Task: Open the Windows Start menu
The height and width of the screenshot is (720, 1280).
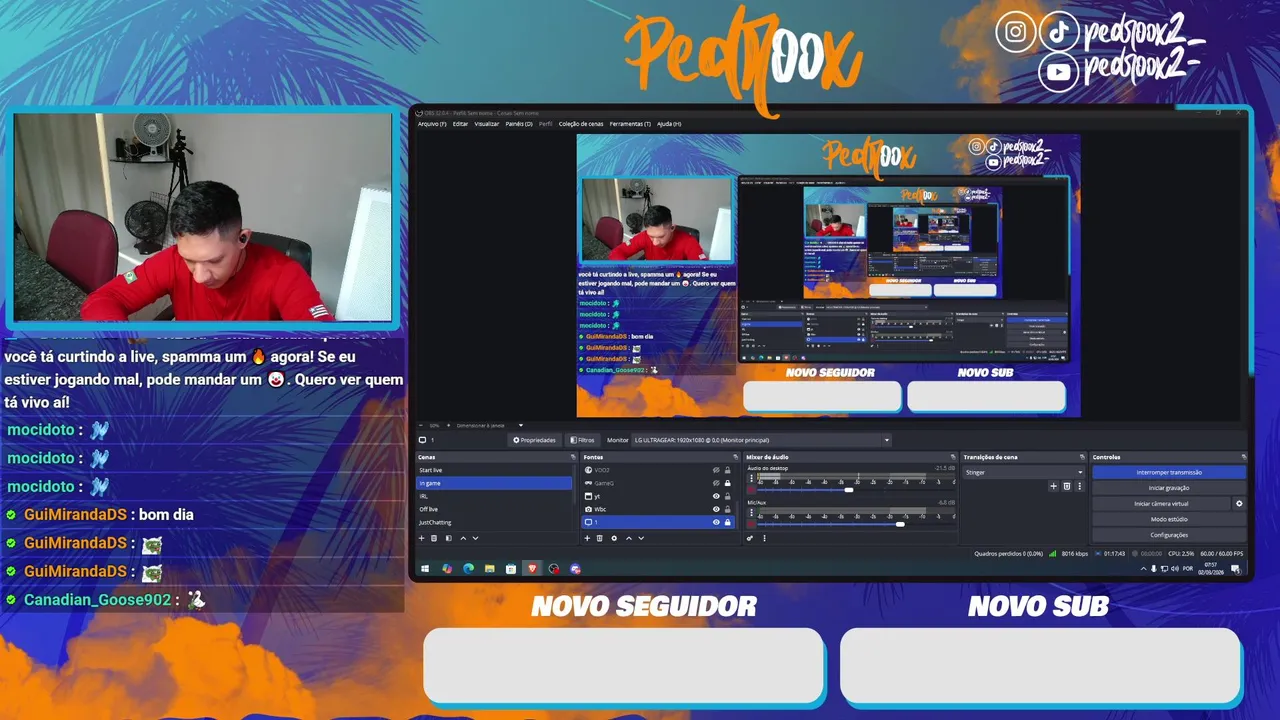Action: pyautogui.click(x=425, y=569)
